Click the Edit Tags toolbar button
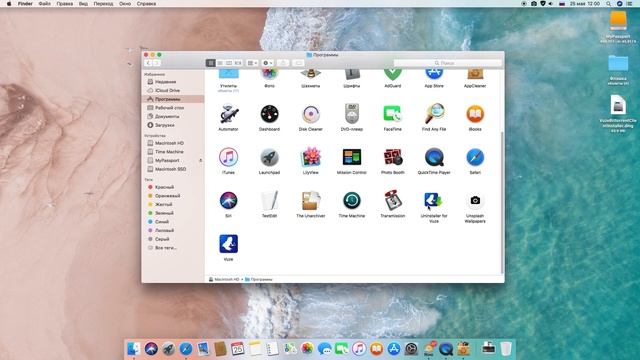 coord(298,63)
